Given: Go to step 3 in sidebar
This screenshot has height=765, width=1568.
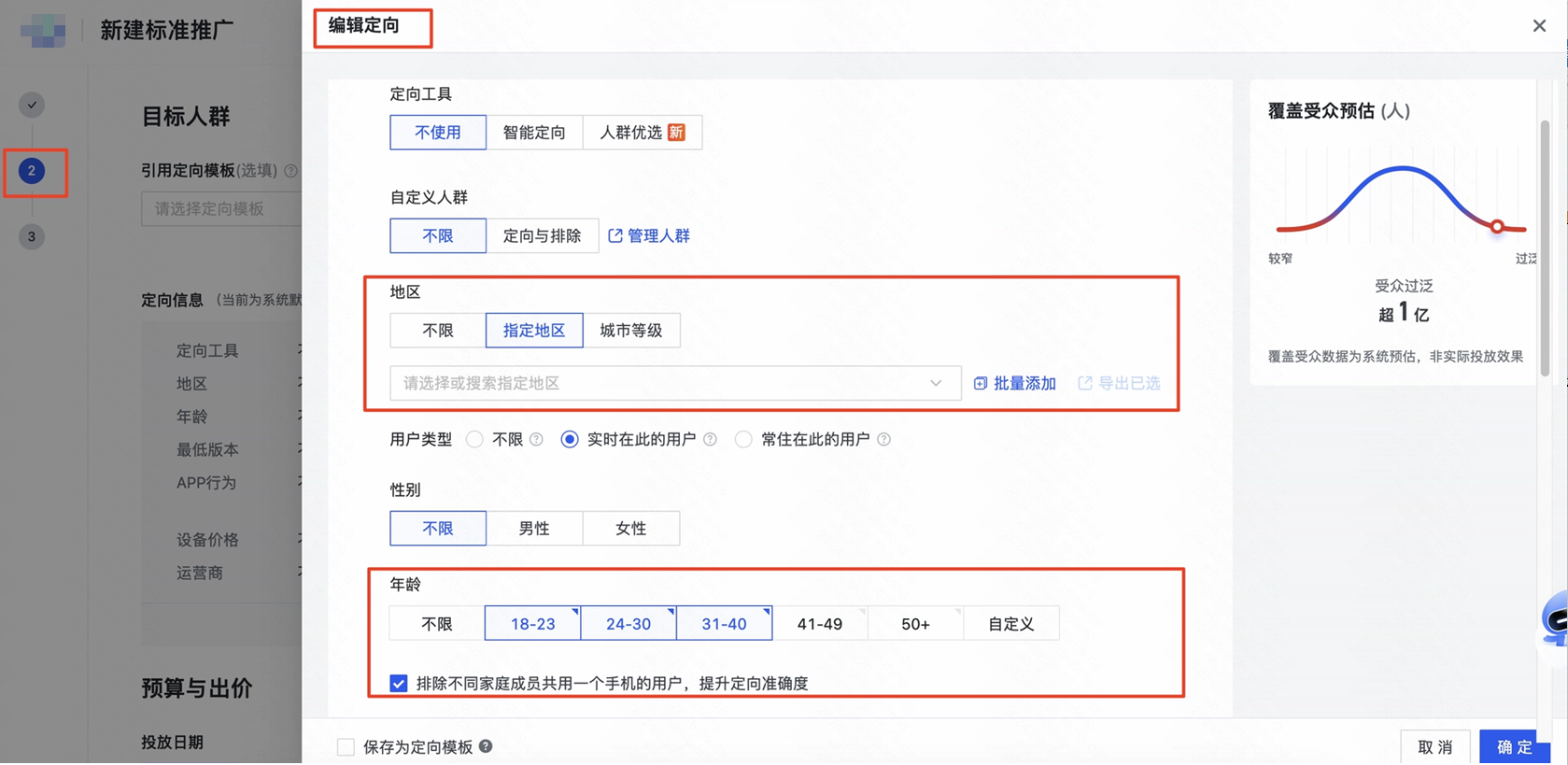Looking at the screenshot, I should pos(32,237).
